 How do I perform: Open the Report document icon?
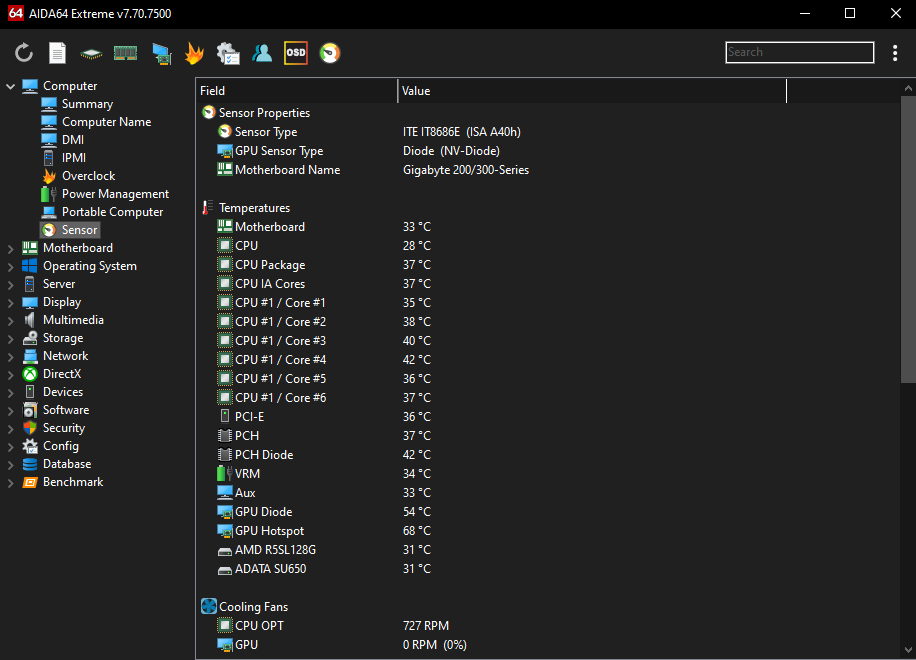point(58,53)
